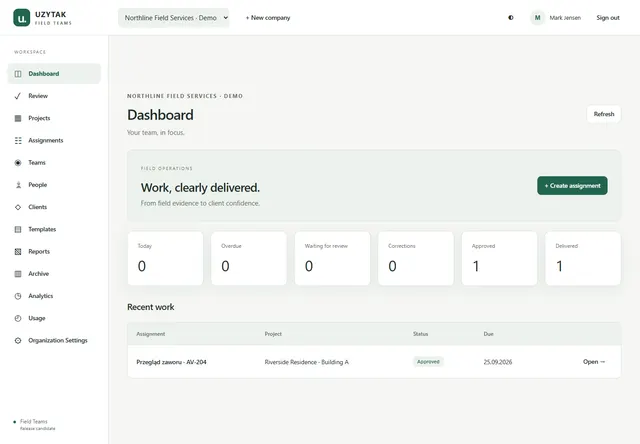Open Dashboard in the sidebar
Screen dimensions: 640x444
[x=54, y=74]
